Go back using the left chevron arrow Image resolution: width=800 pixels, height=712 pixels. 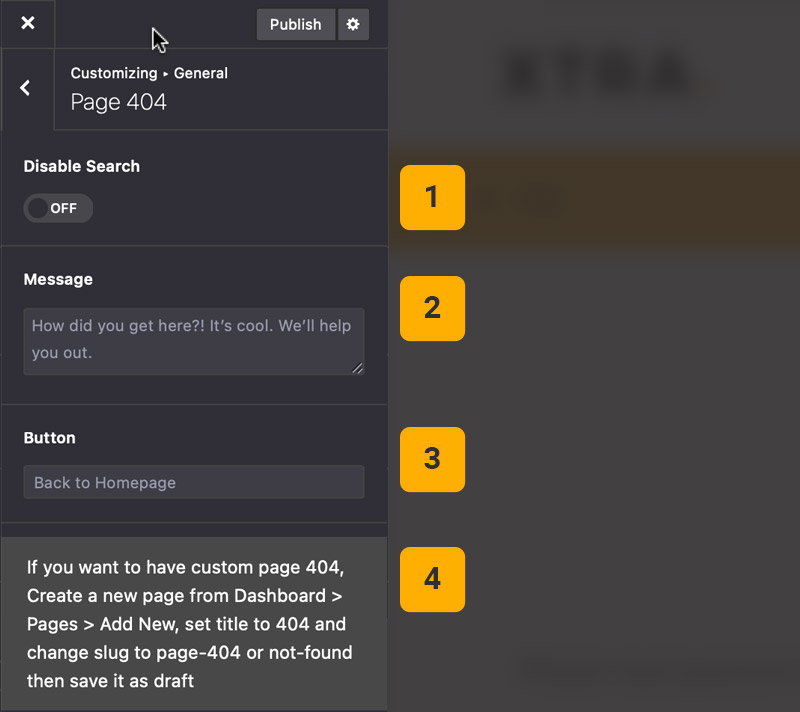(x=26, y=88)
